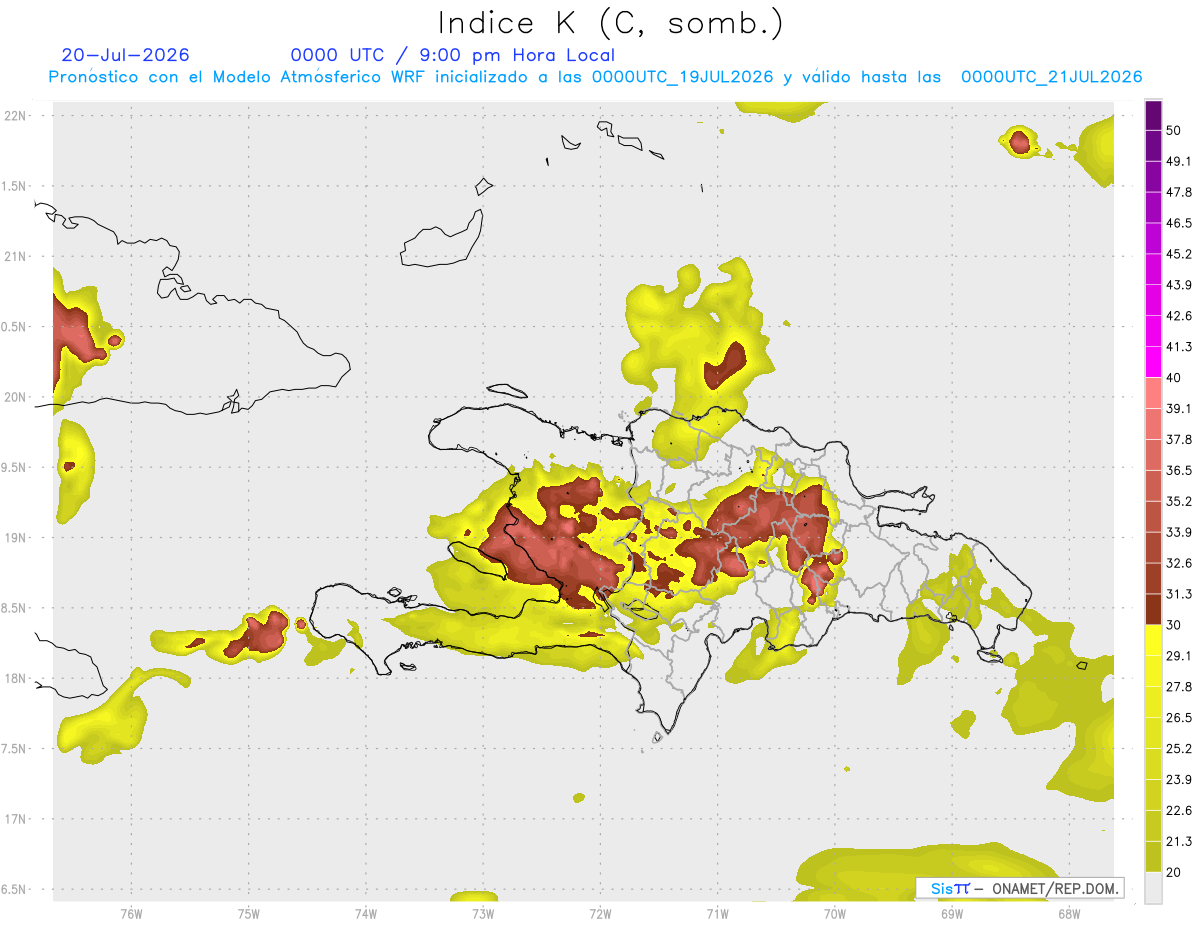Click legend value '30'
Image resolution: width=1200 pixels, height=927 pixels.
tap(1175, 625)
